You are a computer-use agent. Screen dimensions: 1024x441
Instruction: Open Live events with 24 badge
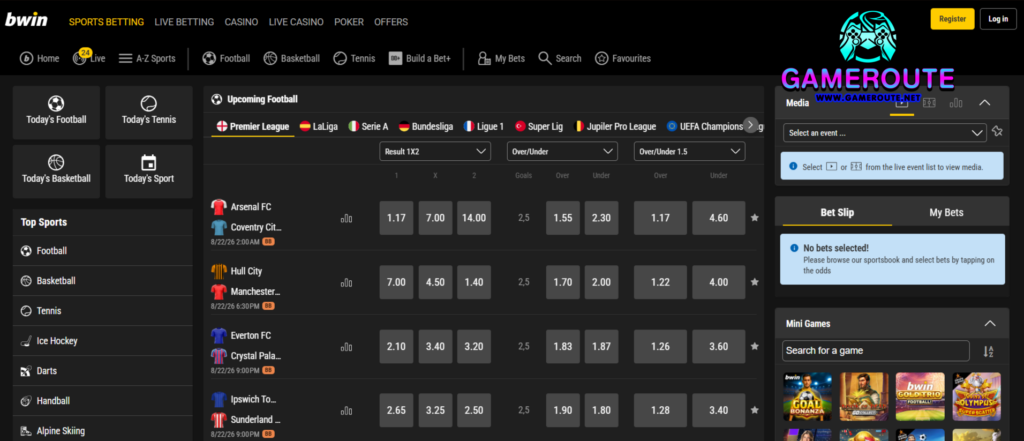[x=89, y=57]
